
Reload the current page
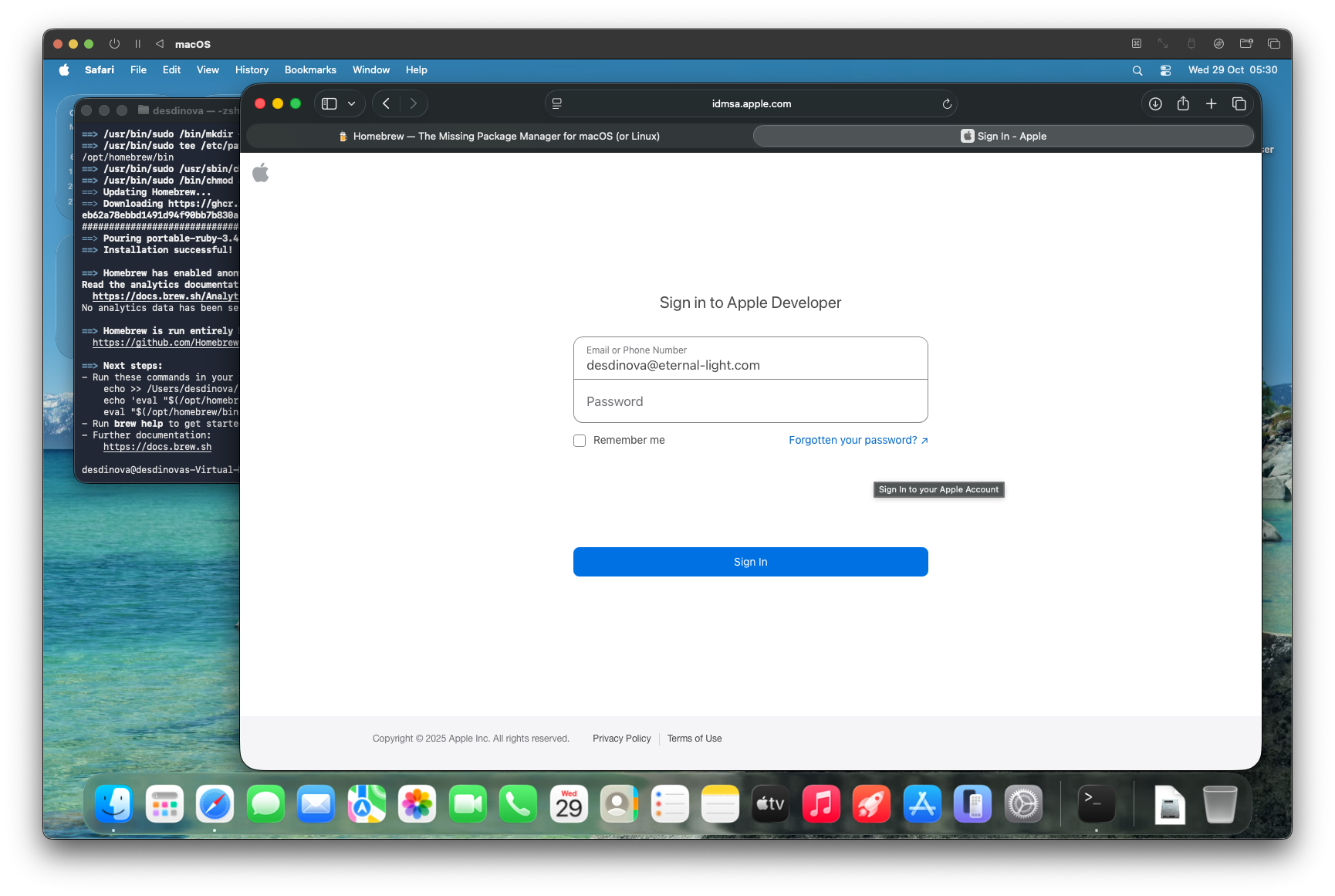(947, 103)
